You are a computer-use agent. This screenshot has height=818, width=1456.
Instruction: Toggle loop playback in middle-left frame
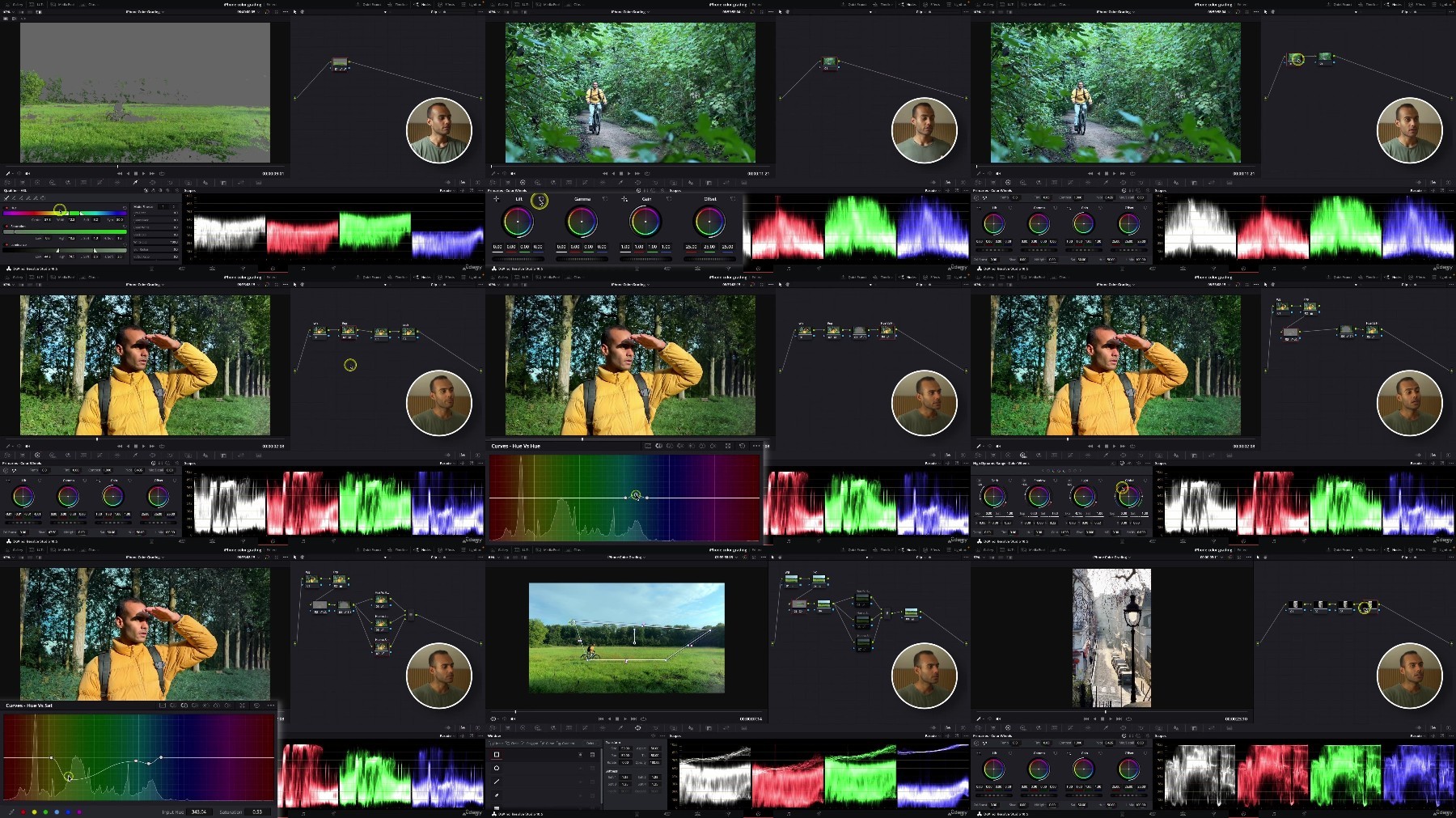[162, 446]
